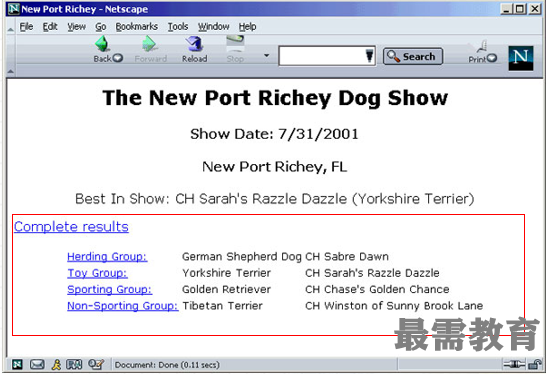Expand the URL bar dropdown arrow
546x374 pixels.
click(369, 56)
